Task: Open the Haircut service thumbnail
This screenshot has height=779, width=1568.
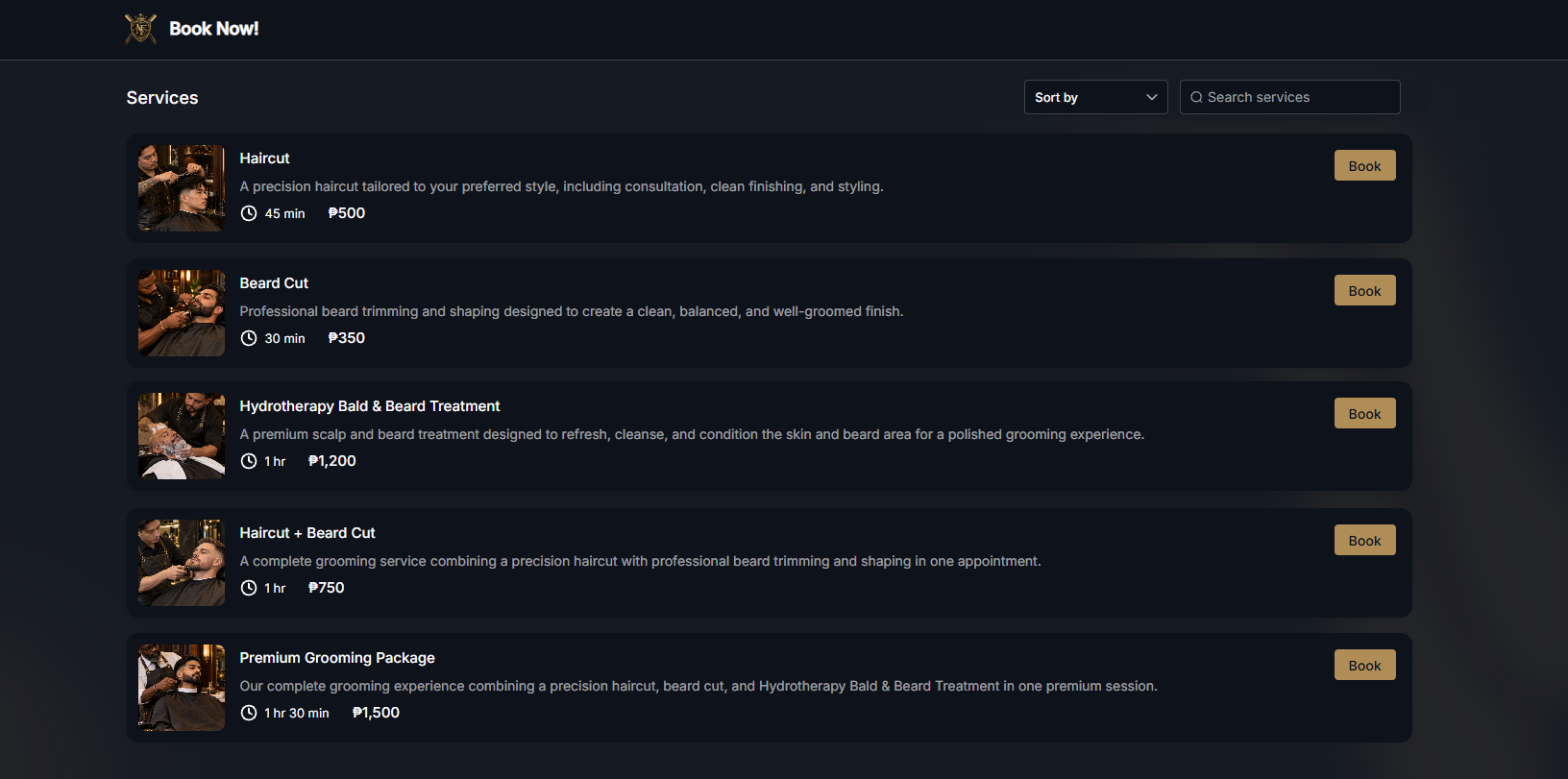Action: 182,188
